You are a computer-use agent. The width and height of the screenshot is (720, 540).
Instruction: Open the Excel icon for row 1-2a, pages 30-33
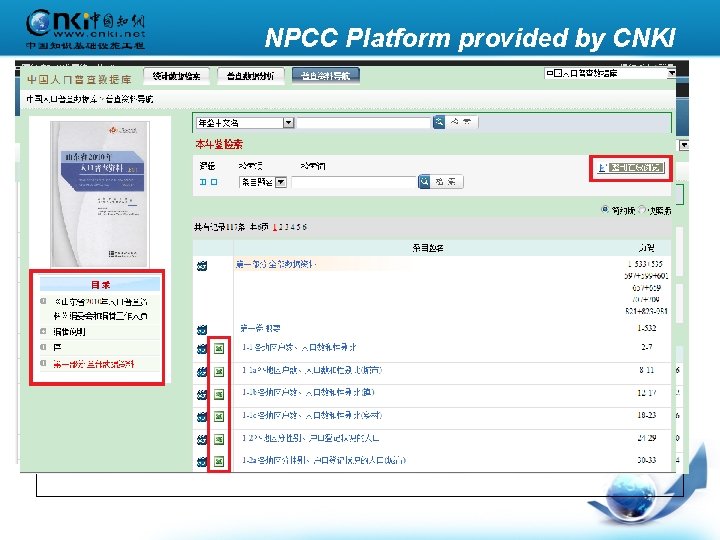pyautogui.click(x=219, y=461)
